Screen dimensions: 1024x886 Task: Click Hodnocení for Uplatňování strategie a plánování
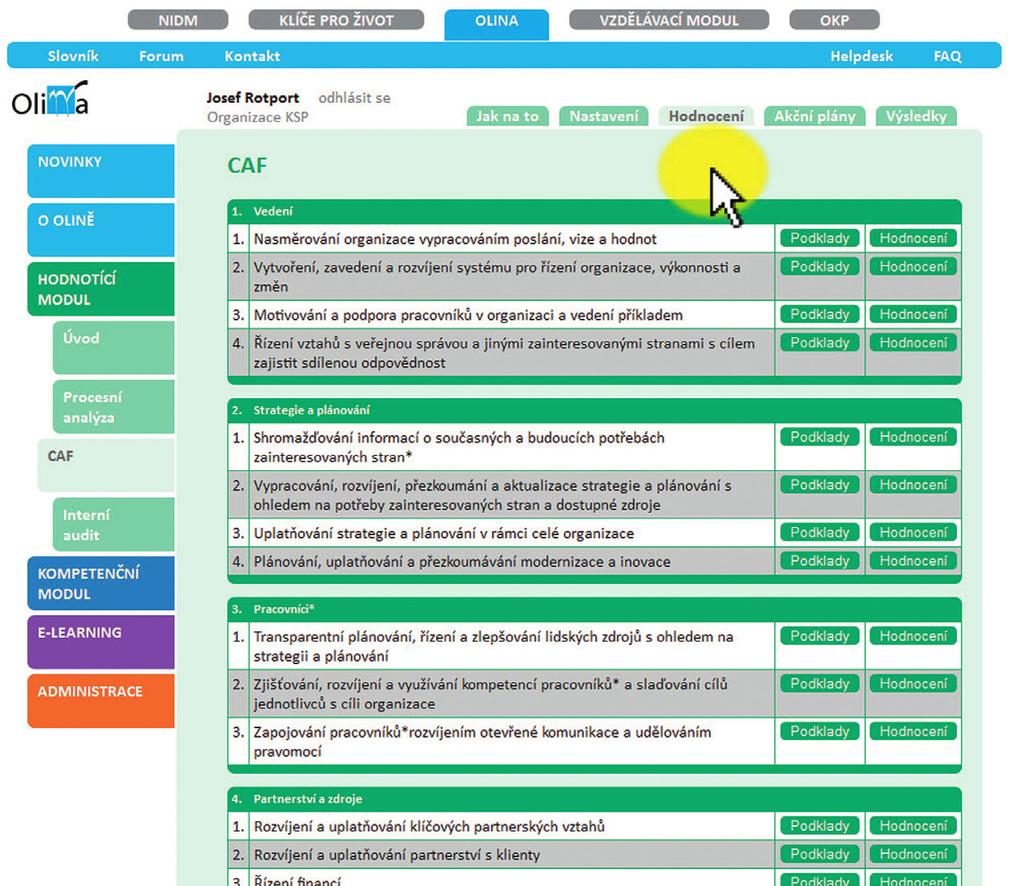(x=913, y=532)
